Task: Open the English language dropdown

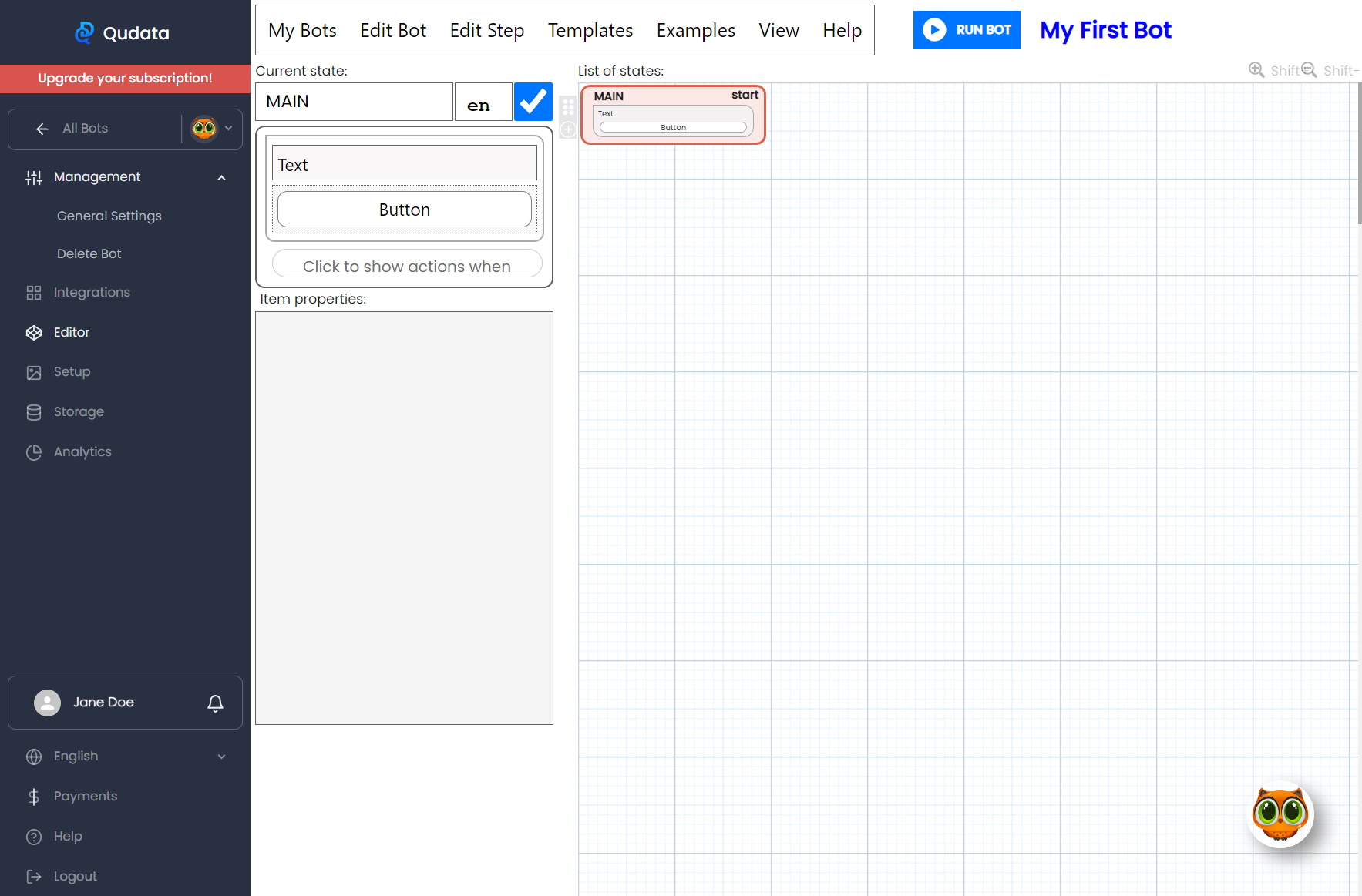Action: (x=125, y=756)
